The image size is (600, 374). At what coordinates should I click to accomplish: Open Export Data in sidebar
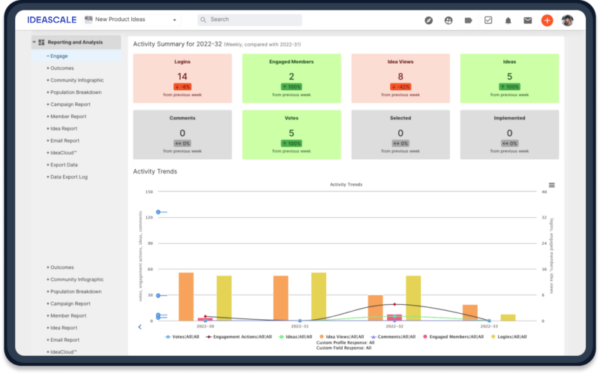[64, 165]
